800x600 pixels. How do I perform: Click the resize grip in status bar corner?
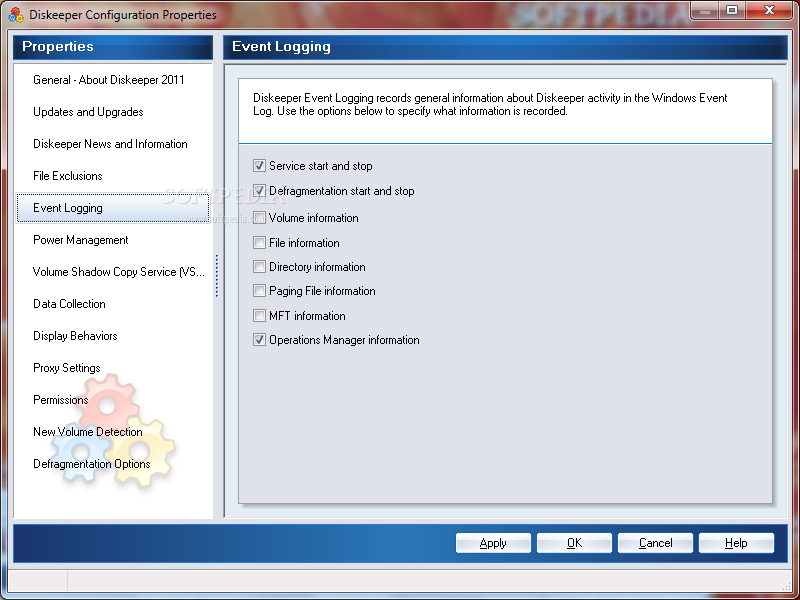click(788, 585)
